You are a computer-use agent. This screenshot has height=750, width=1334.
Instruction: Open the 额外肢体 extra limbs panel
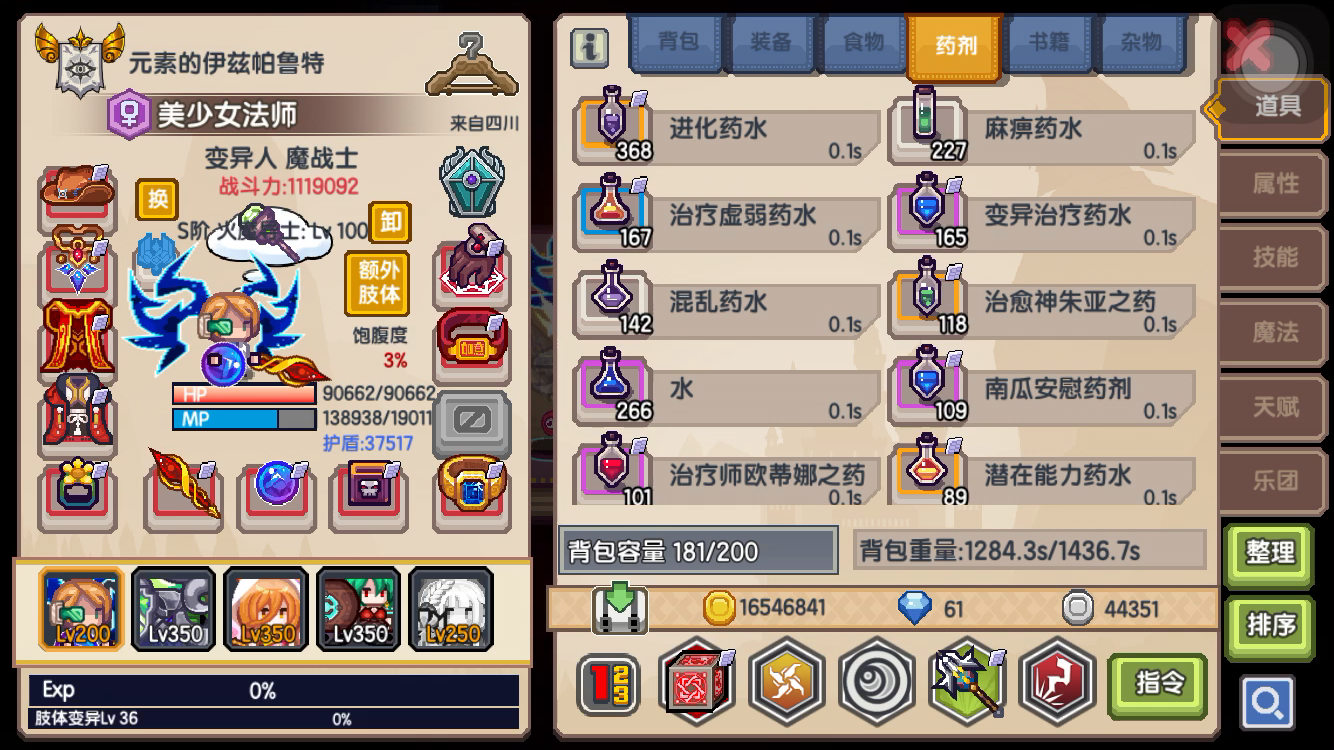coord(377,284)
